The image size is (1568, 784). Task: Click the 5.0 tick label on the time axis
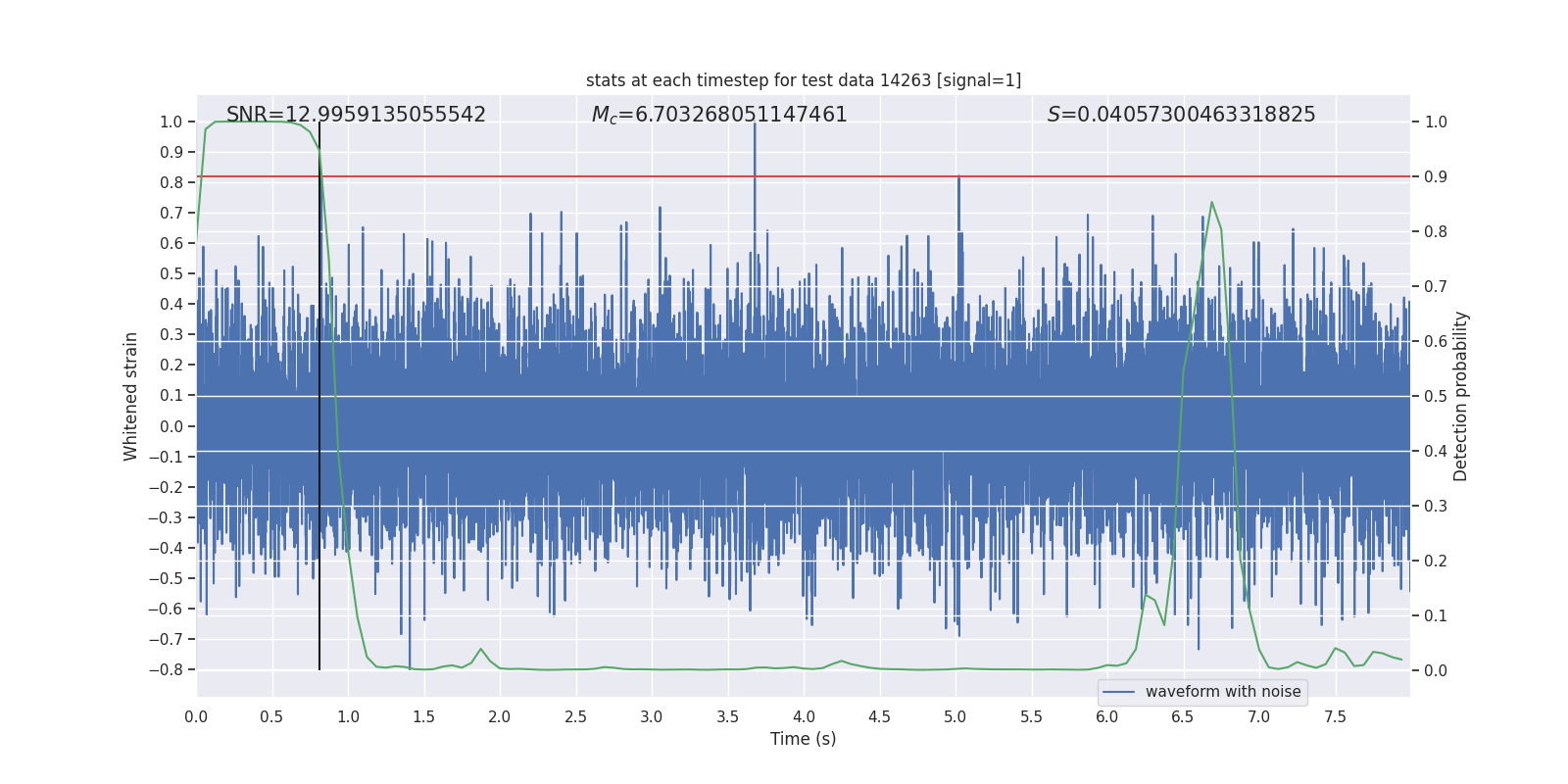pos(955,717)
